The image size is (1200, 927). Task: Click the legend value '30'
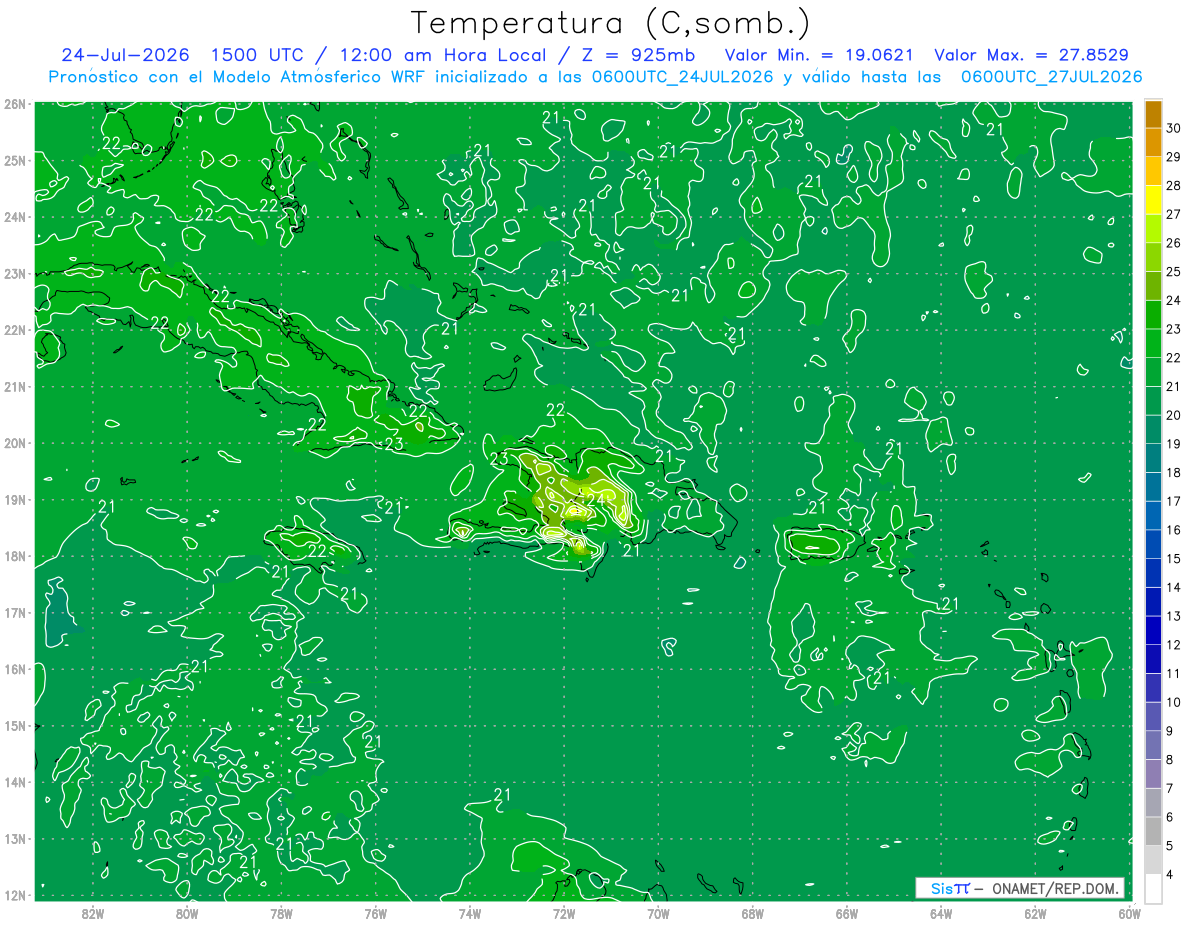tap(1173, 128)
